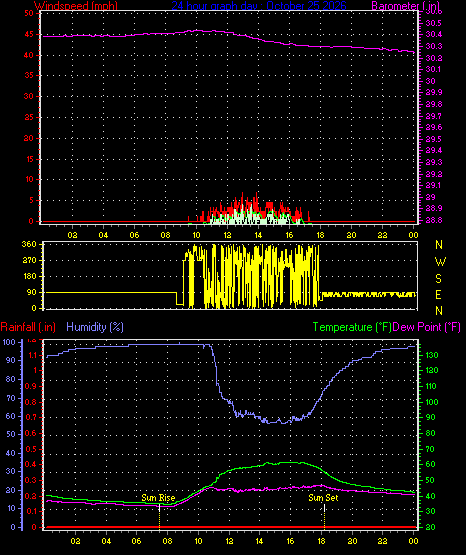Image resolution: width=466 pixels, height=555 pixels.
Task: Click the '0.5' rainfall axis value
Action: [x=31, y=449]
